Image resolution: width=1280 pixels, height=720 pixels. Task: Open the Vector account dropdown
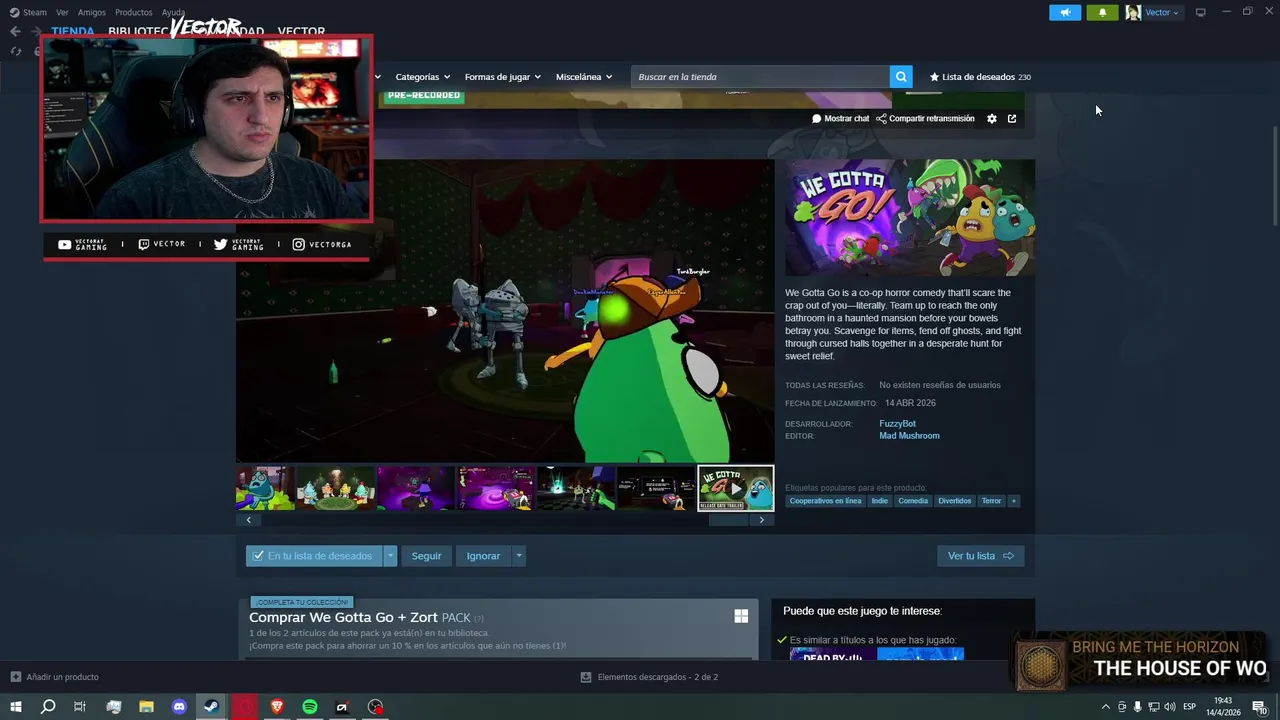pos(1162,13)
